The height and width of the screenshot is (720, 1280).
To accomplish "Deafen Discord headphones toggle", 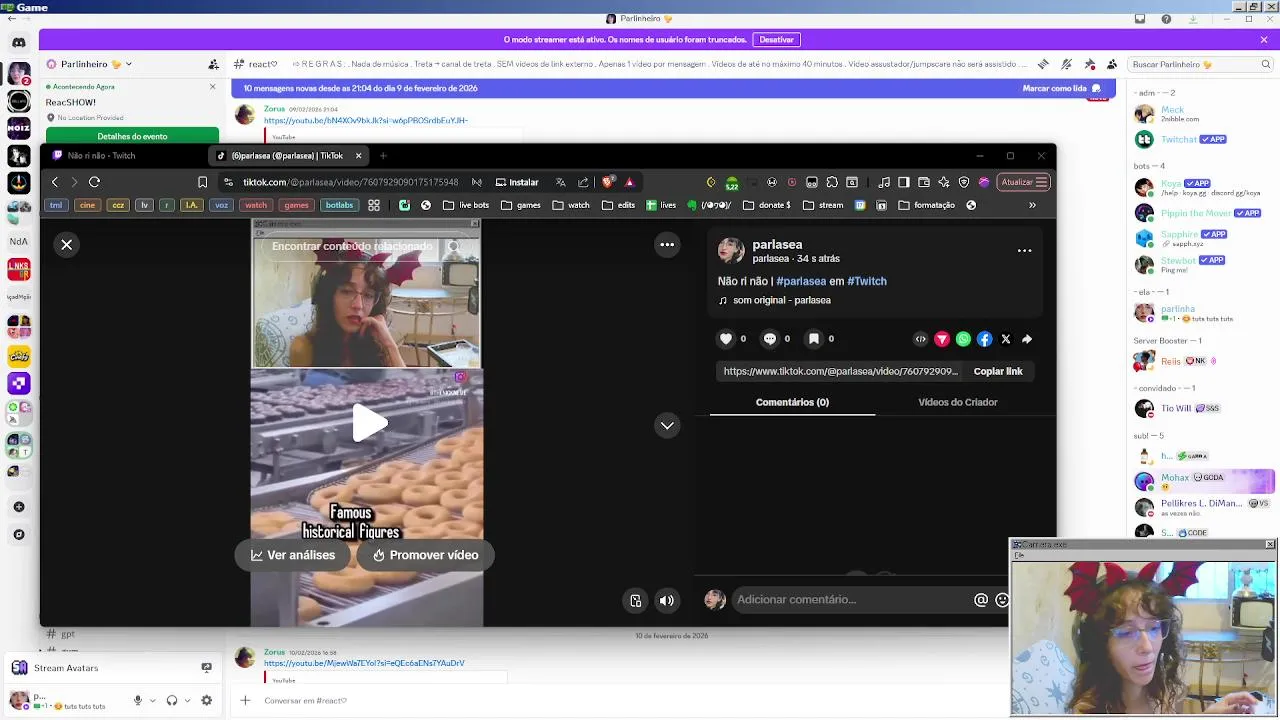I will click(172, 701).
